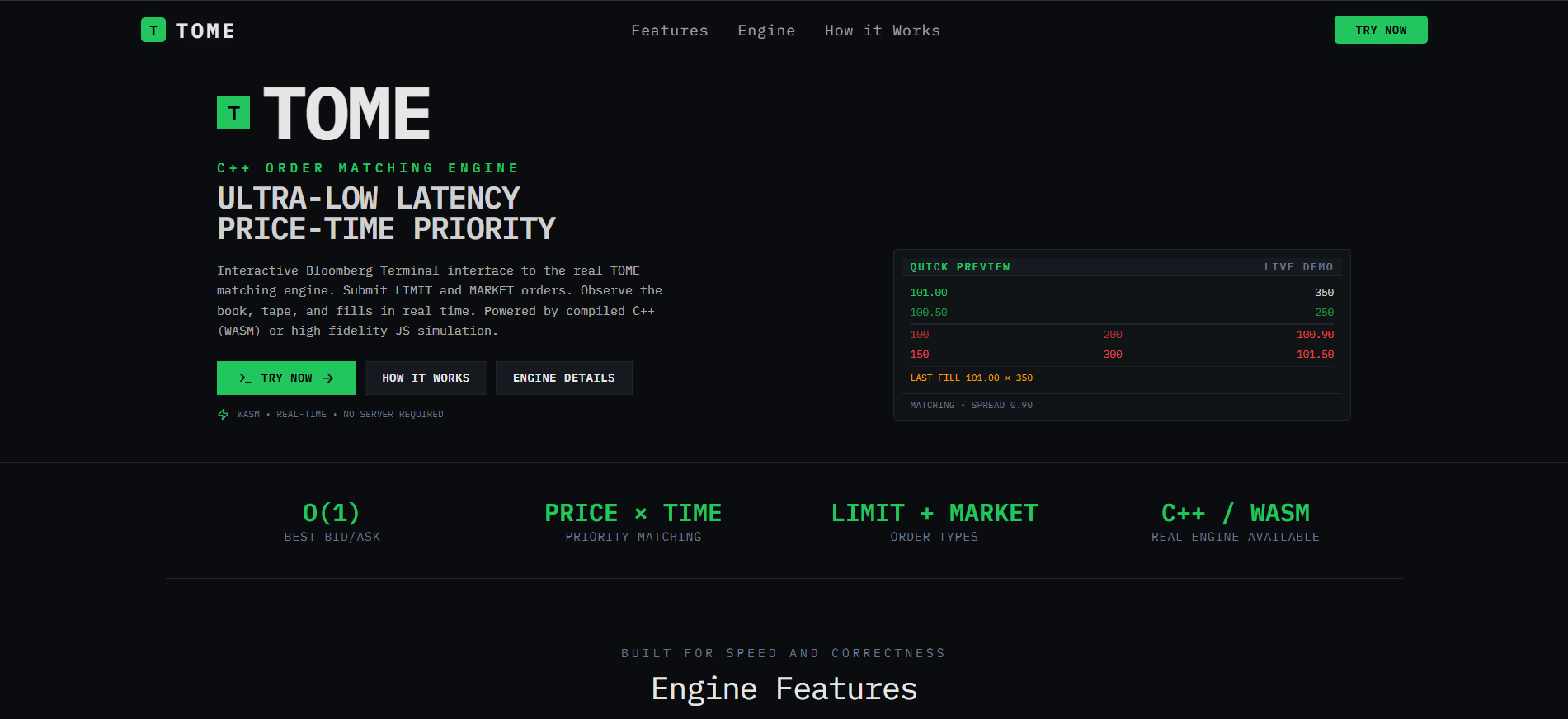The height and width of the screenshot is (719, 1568).
Task: Click the large TOME hero title
Action: (x=346, y=114)
